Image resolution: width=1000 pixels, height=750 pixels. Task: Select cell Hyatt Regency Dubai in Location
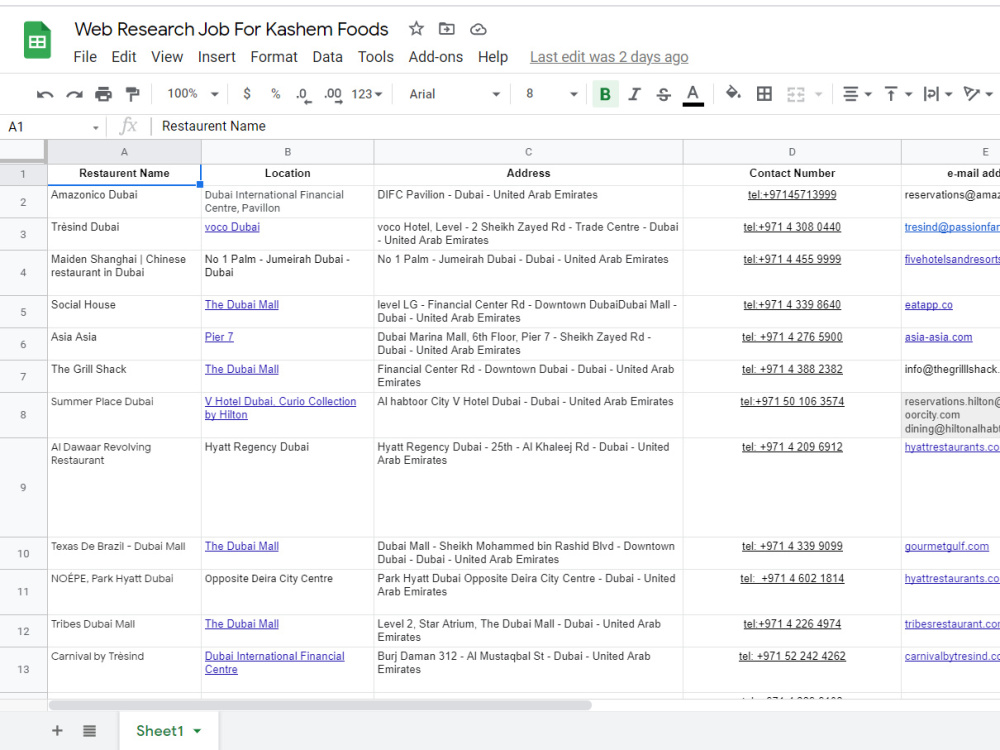click(x=288, y=487)
